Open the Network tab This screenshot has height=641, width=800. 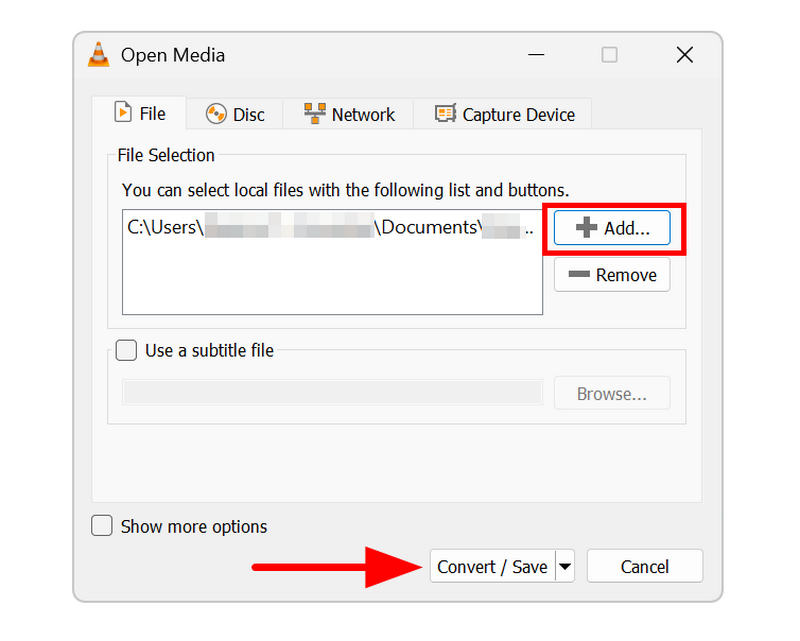pos(349,114)
